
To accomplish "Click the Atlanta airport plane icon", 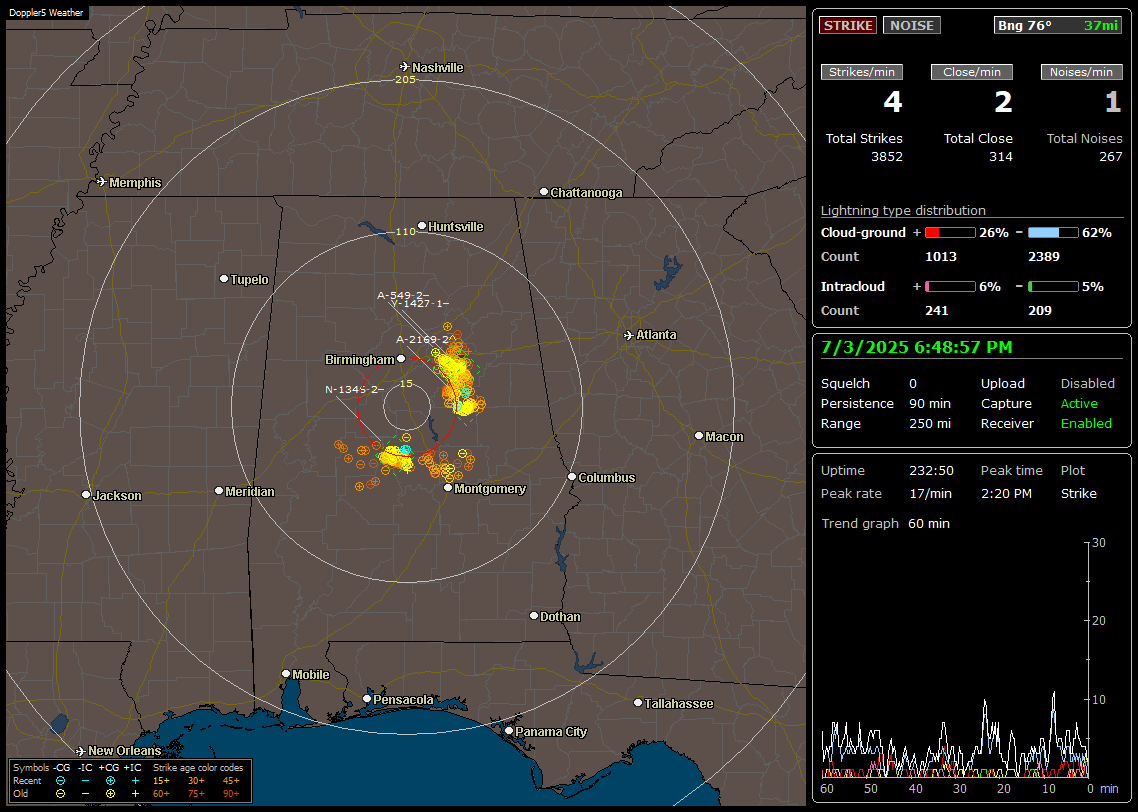I will tap(629, 335).
